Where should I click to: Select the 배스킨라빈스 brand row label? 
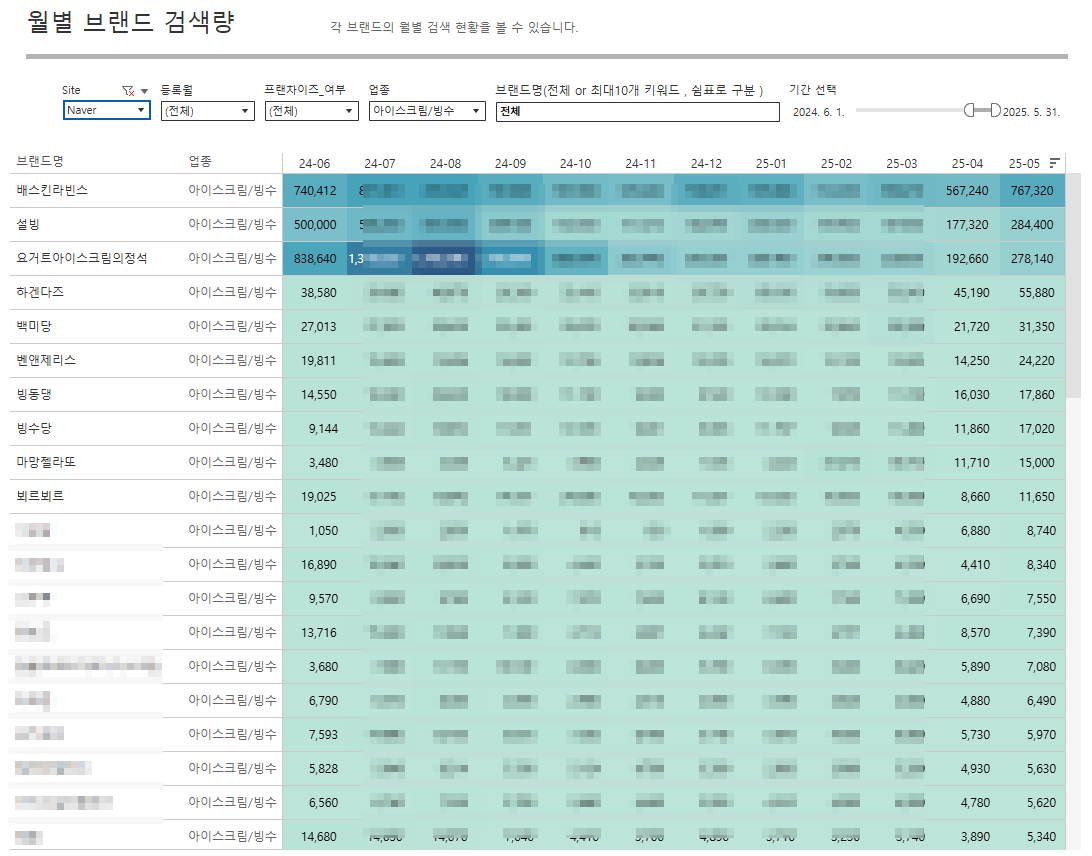point(52,190)
